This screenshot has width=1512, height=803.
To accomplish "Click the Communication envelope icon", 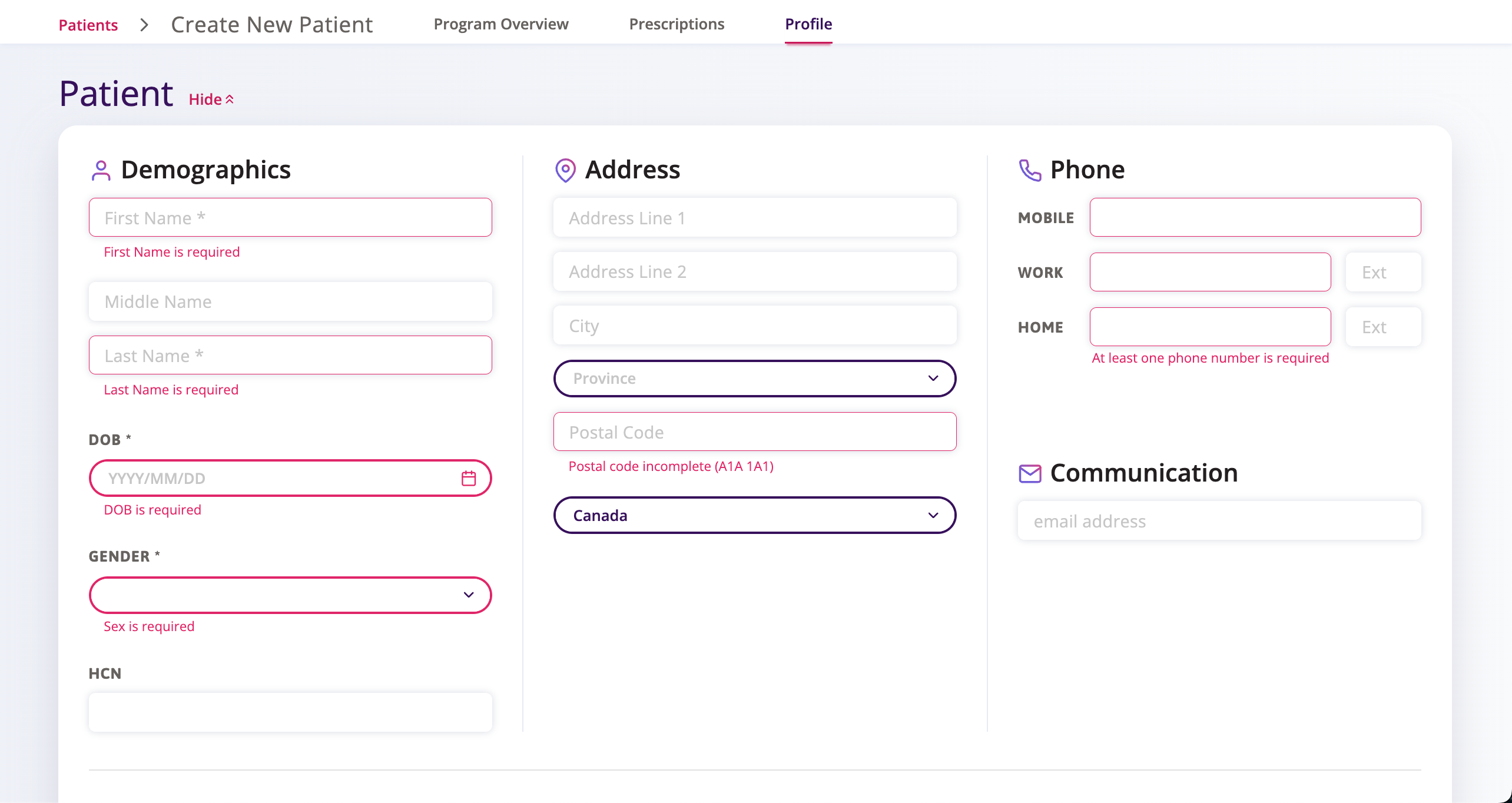I will (x=1030, y=473).
